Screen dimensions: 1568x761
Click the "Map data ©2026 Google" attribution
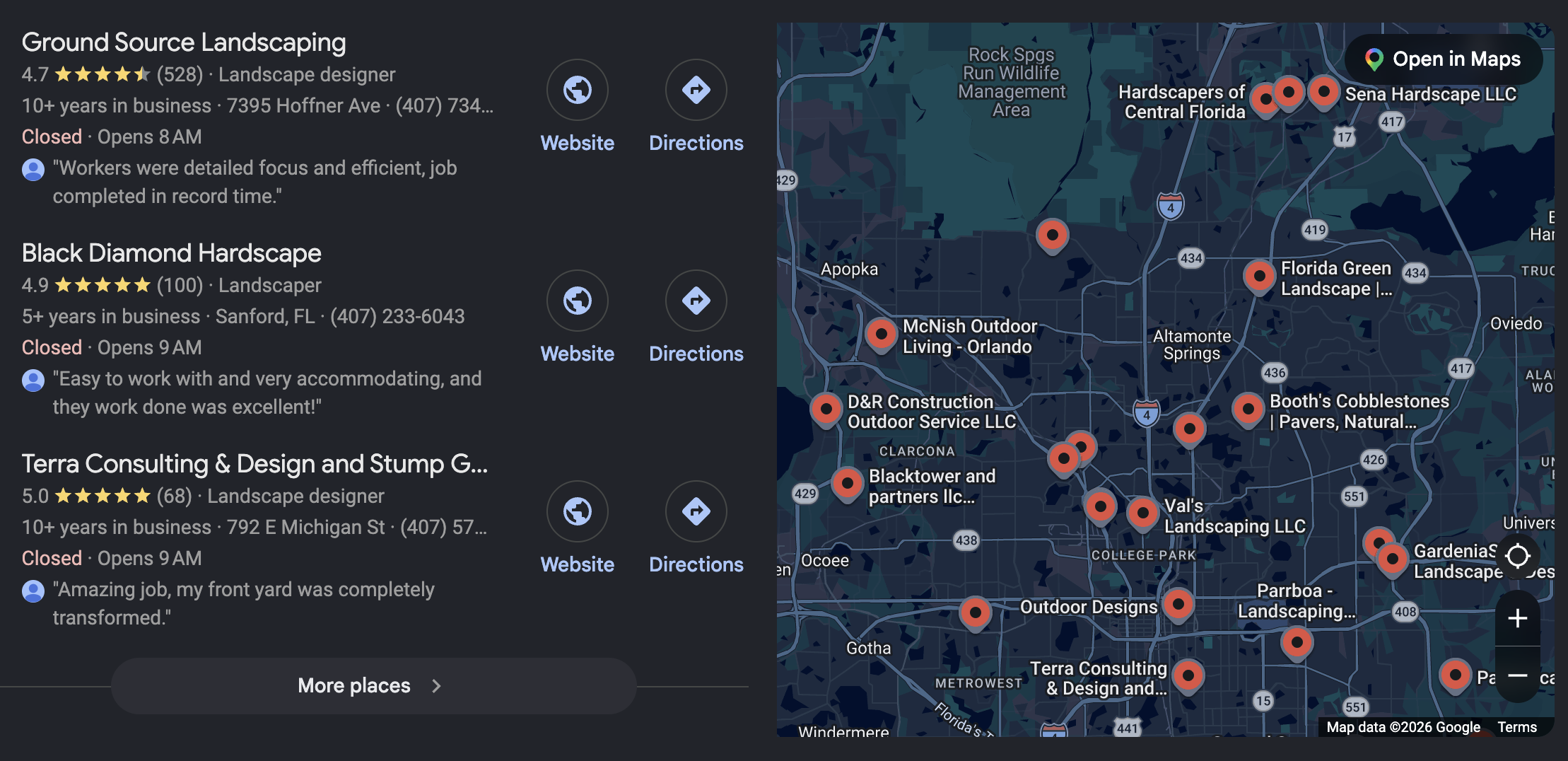pos(1403,727)
